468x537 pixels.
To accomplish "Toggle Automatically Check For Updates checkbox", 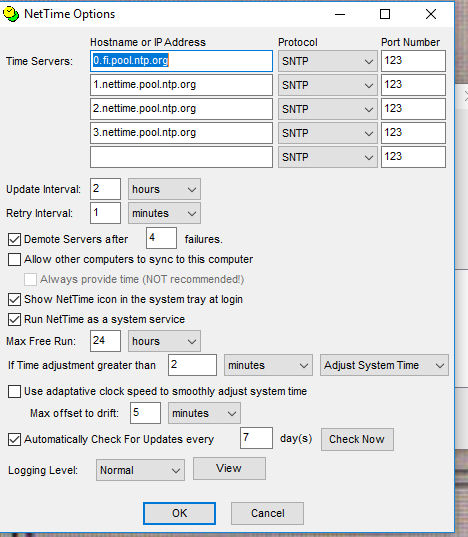I will pos(14,439).
